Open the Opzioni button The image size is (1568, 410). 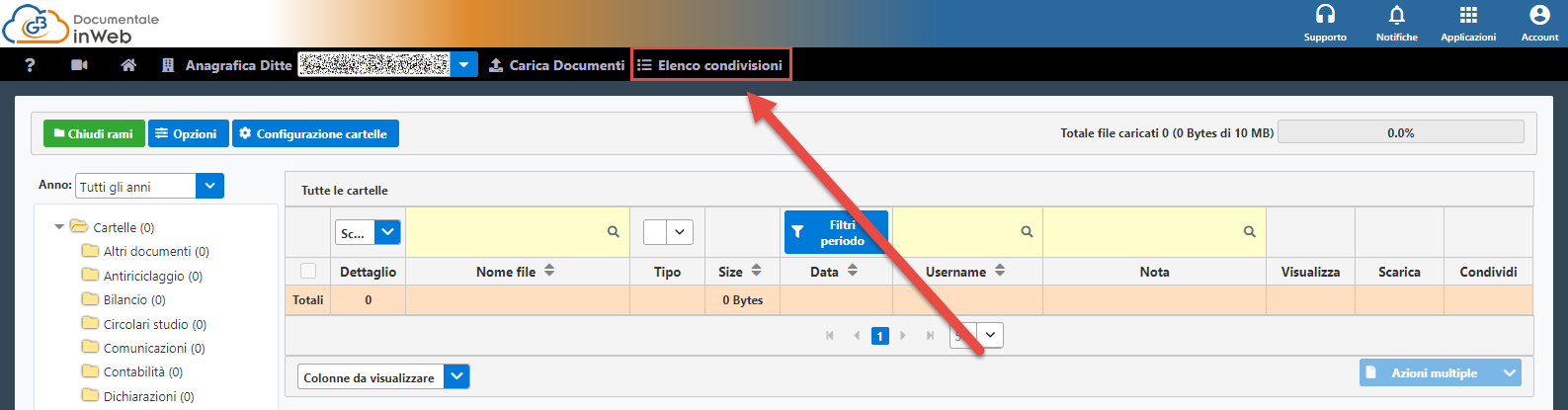(188, 133)
